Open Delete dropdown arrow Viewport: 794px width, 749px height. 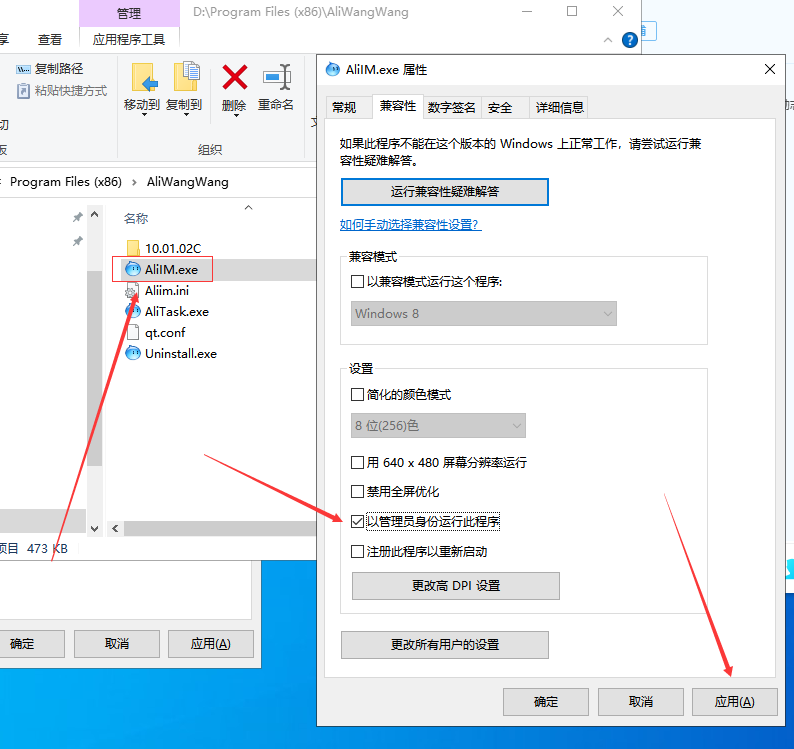[235, 115]
